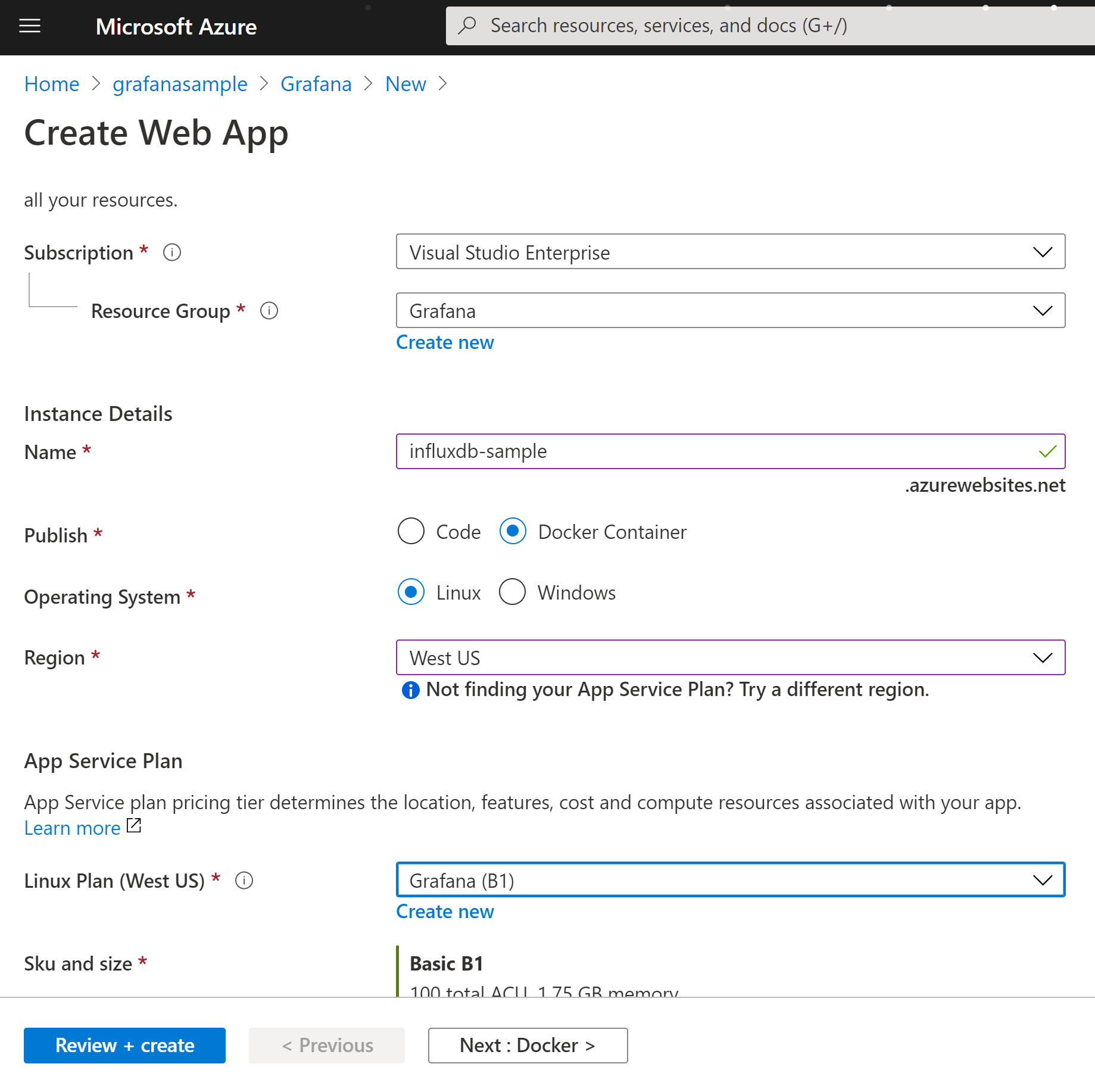Click the Create Web App page title
1095x1092 pixels.
157,132
